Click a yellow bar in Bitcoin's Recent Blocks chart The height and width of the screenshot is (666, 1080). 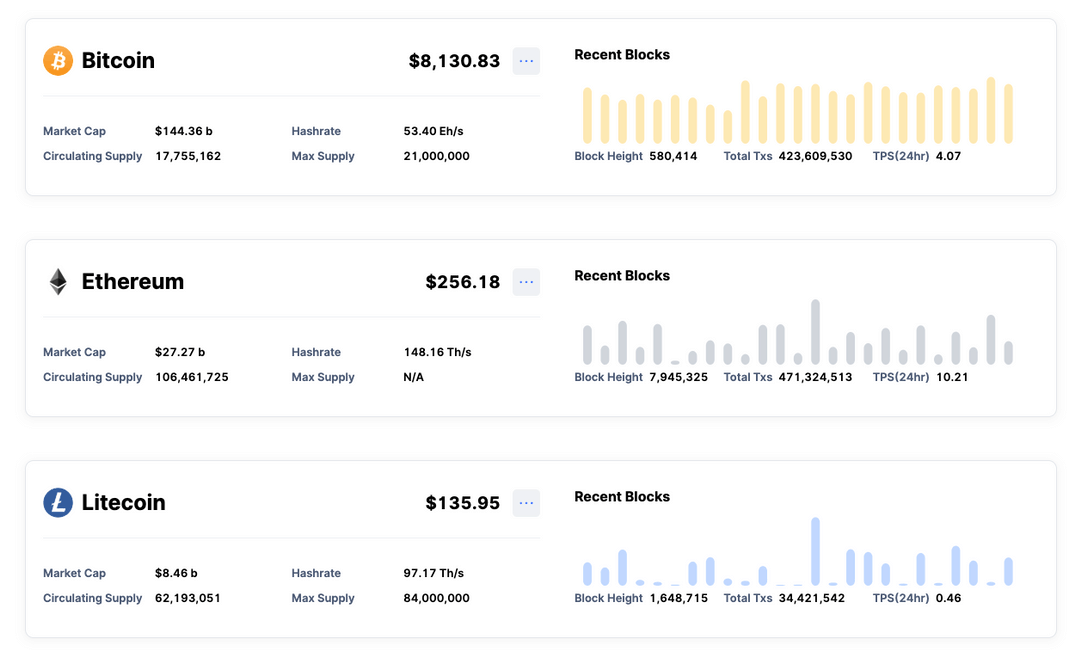[745, 110]
